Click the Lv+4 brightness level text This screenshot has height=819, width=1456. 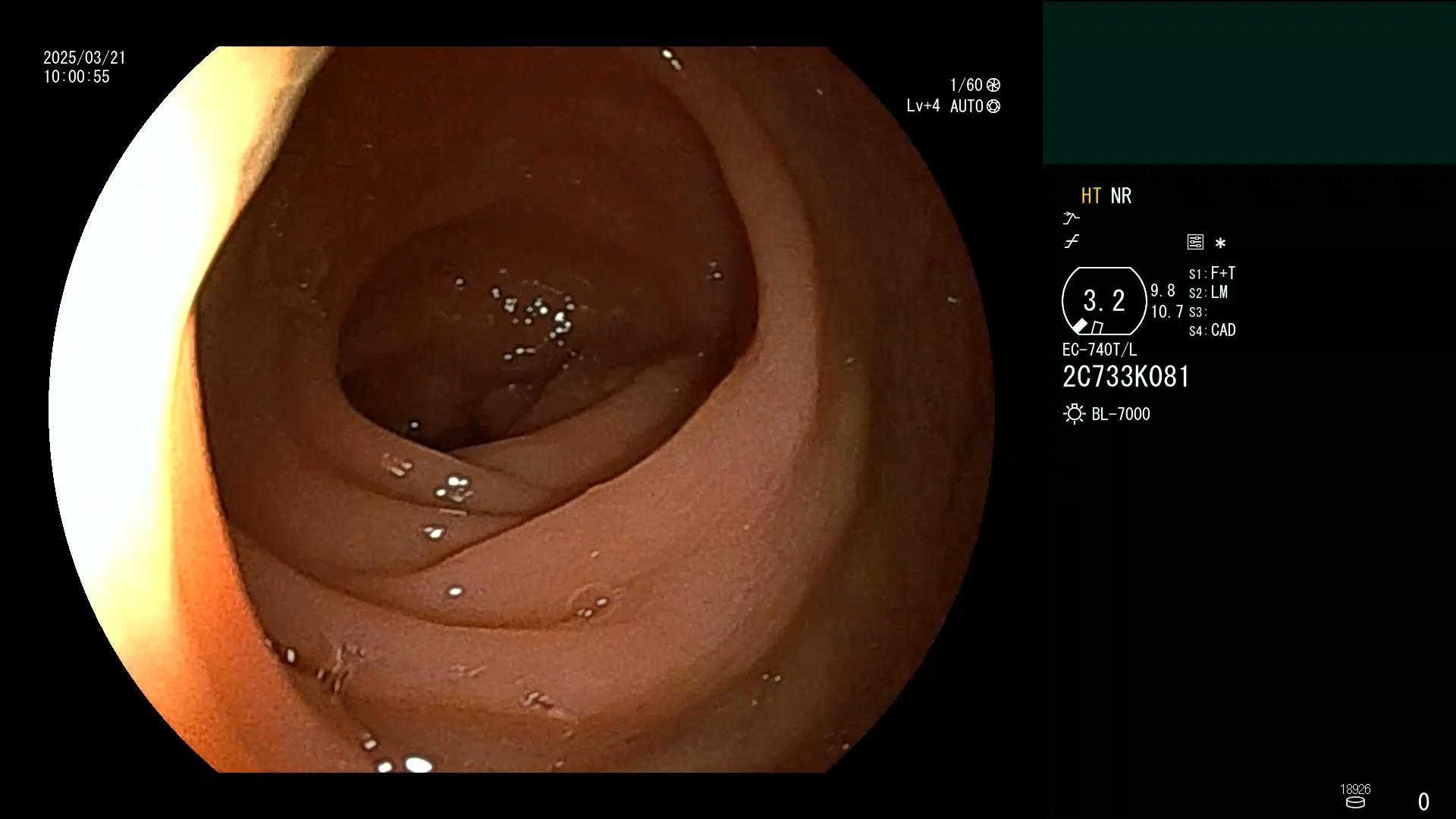(923, 106)
